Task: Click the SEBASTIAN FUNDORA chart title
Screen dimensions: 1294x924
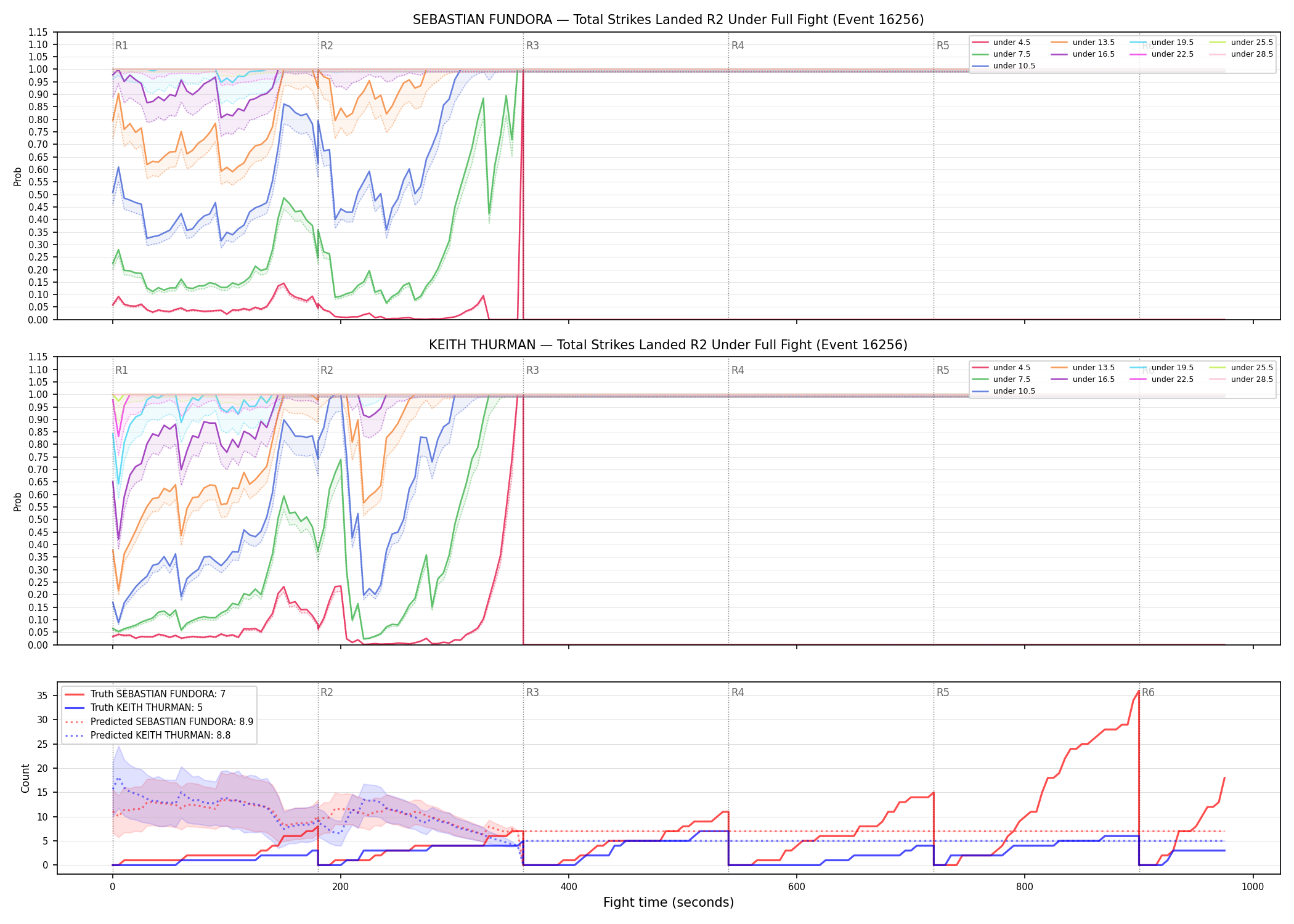Action: (668, 20)
